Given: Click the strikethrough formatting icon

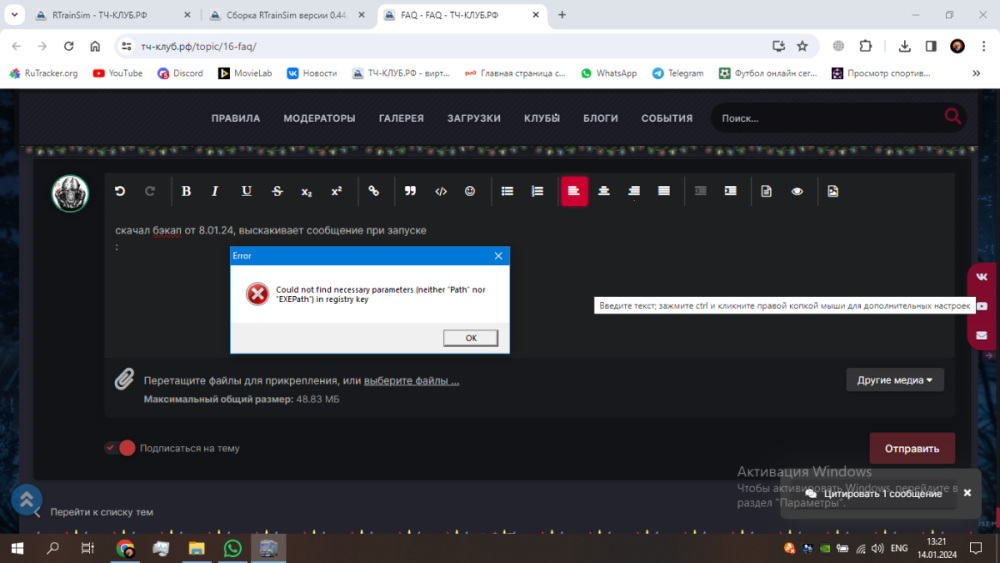Looking at the screenshot, I should pyautogui.click(x=277, y=191).
